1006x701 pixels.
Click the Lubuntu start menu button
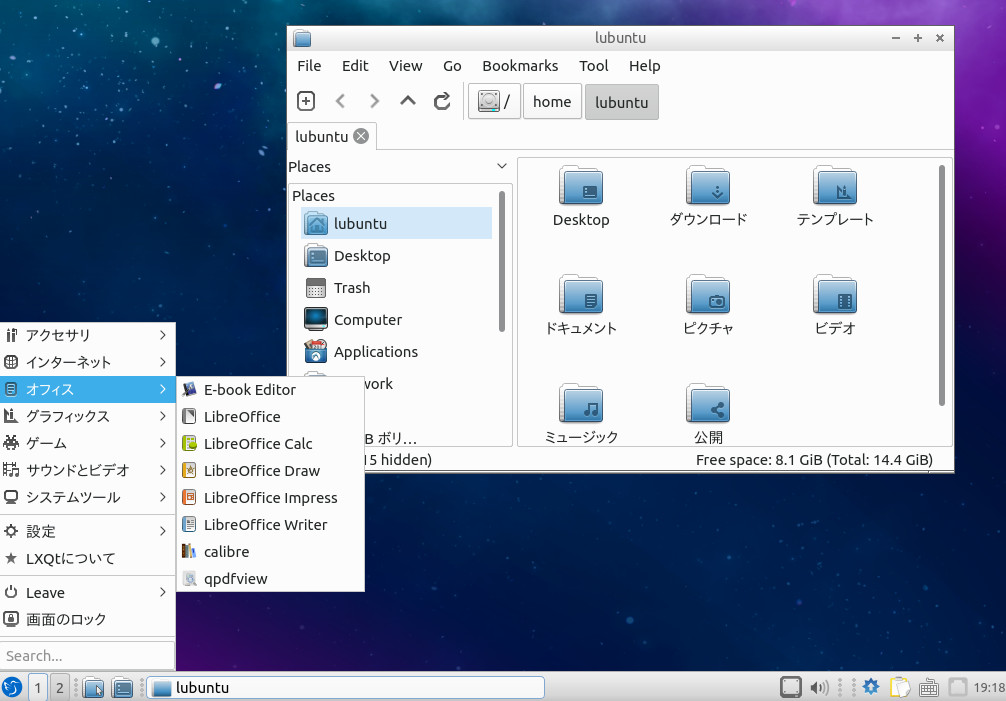12,688
